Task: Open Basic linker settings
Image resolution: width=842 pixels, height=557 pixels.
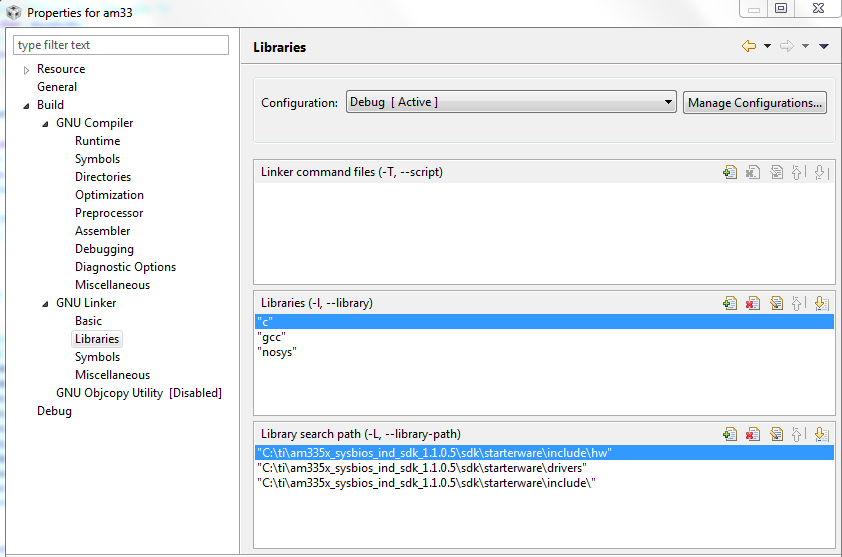Action: [x=88, y=321]
